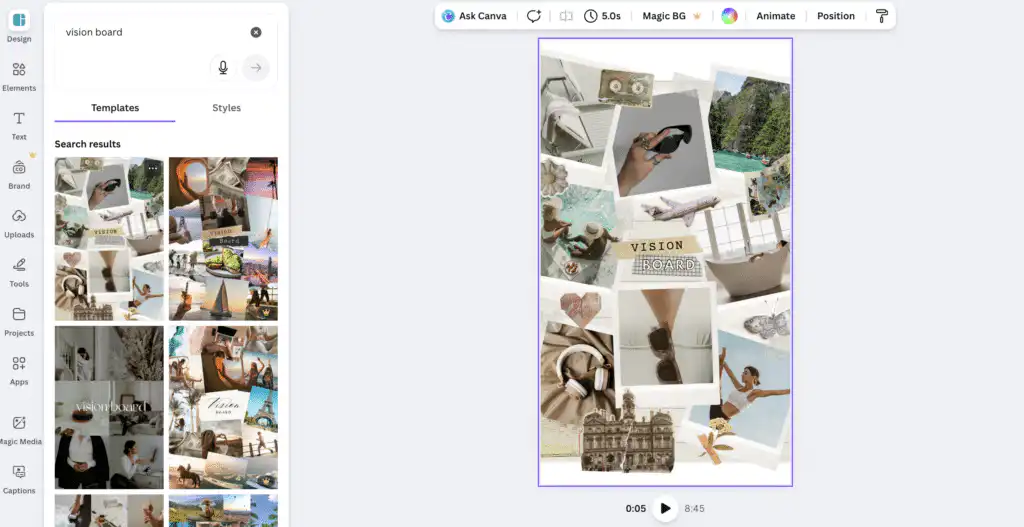Open the Captions panel
The image size is (1024, 527).
coord(19,479)
